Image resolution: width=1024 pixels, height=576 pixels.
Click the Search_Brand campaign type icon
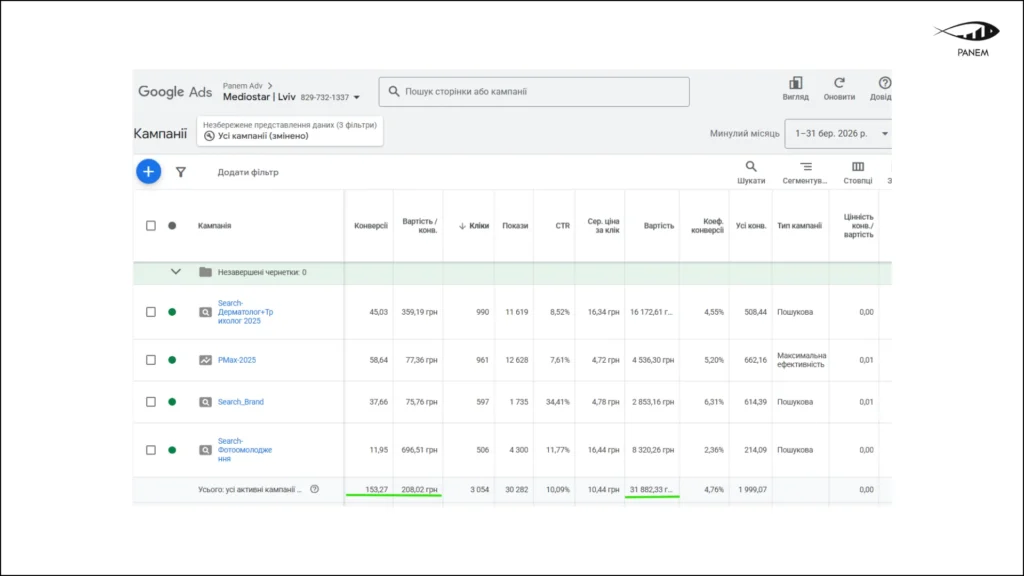(205, 402)
